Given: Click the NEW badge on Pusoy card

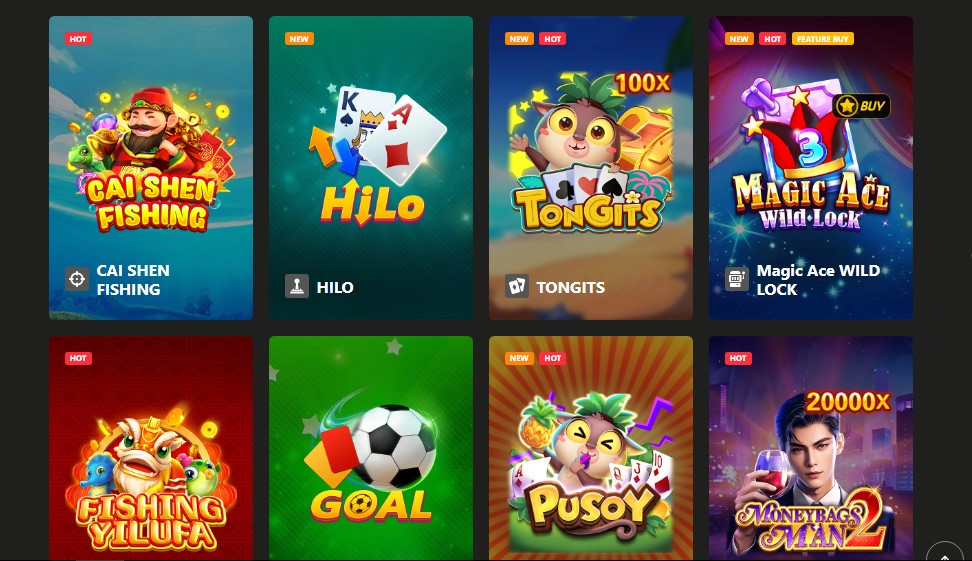Looking at the screenshot, I should pyautogui.click(x=519, y=358).
